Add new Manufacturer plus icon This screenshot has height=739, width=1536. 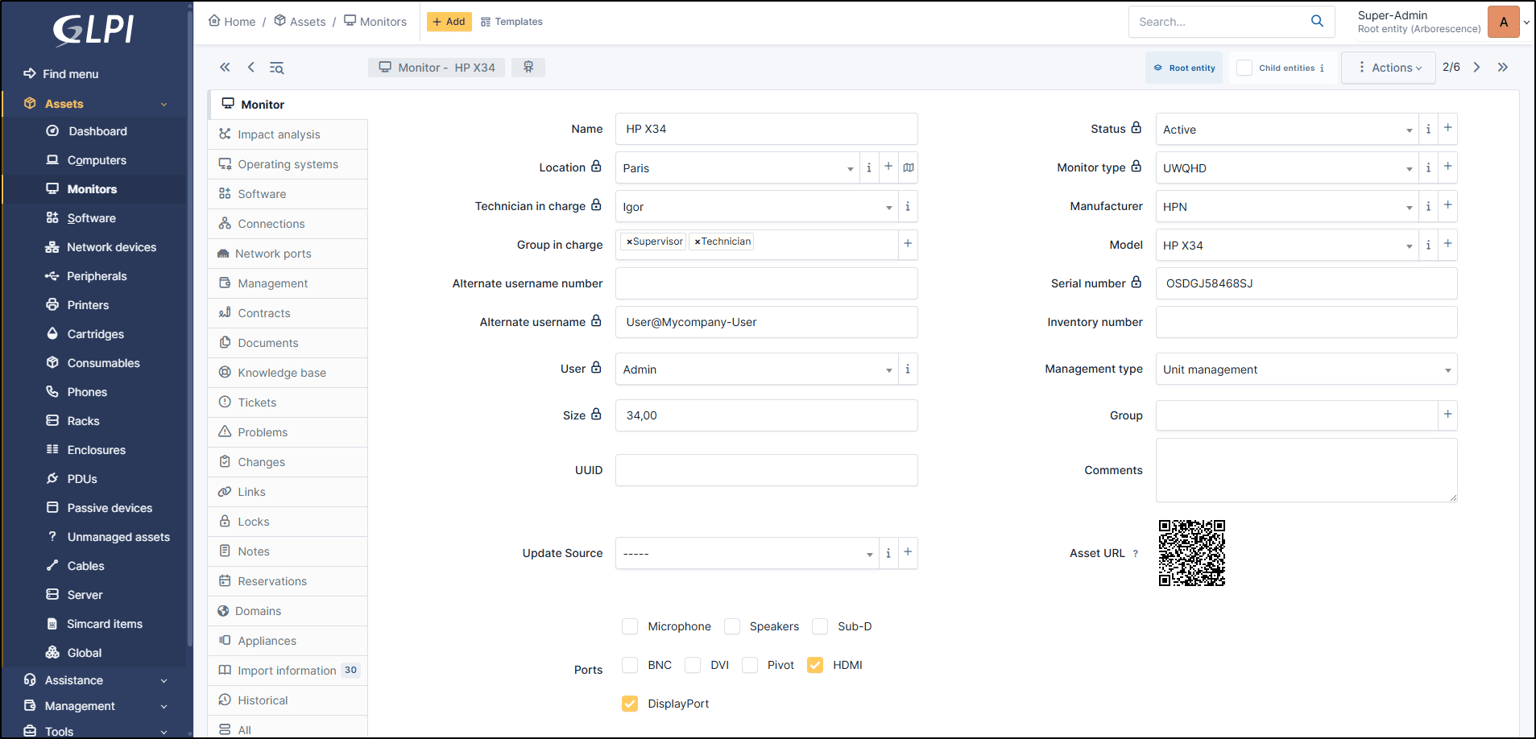click(x=1448, y=206)
